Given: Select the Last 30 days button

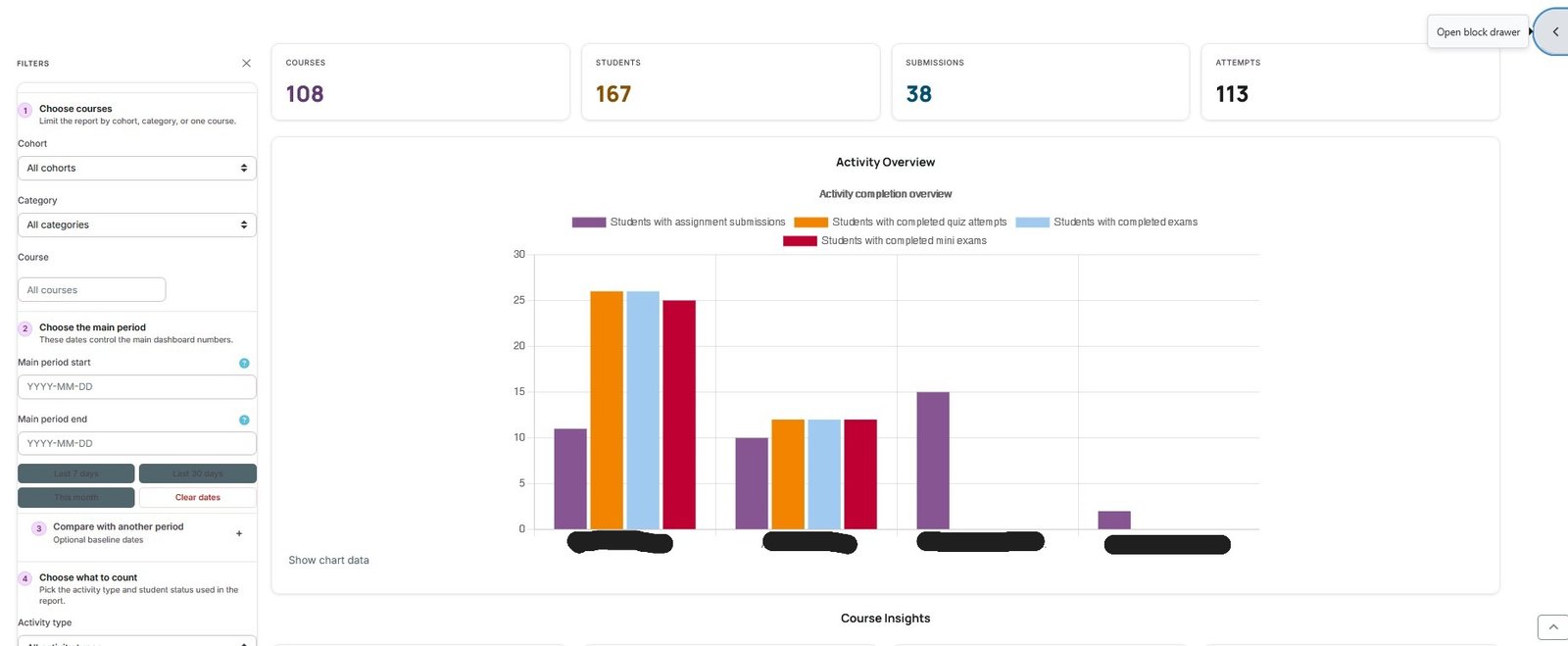Looking at the screenshot, I should 198,473.
